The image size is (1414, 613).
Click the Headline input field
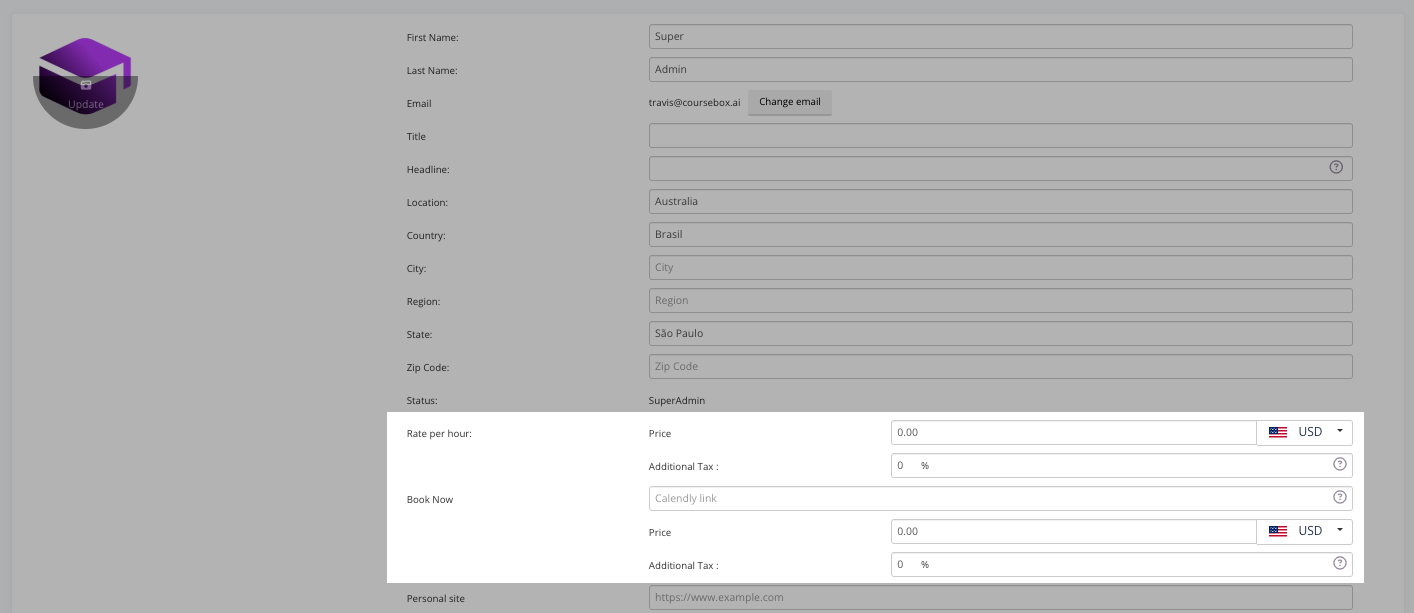[1000, 168]
